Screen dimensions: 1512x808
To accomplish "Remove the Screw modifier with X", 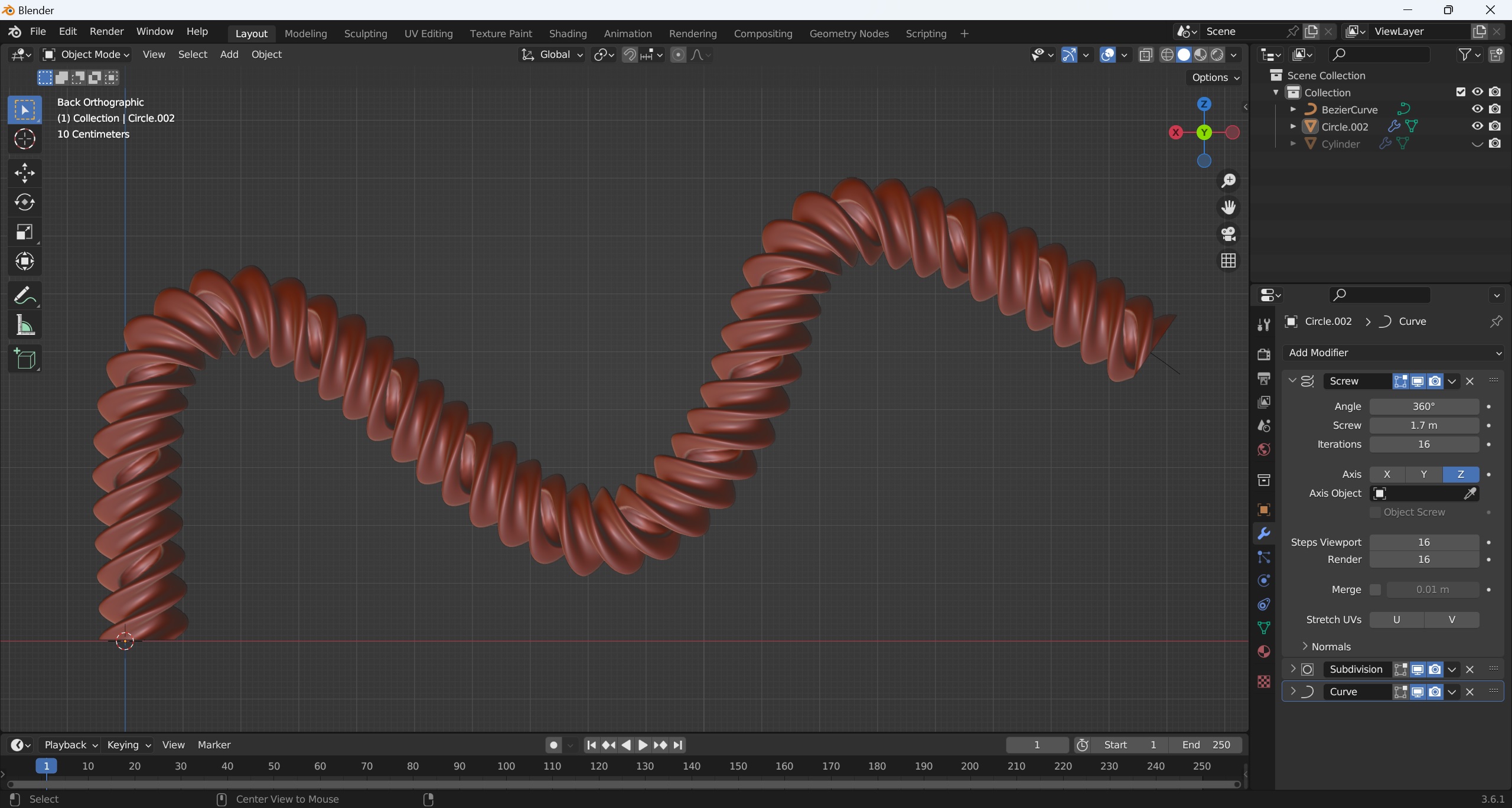I will [1470, 382].
